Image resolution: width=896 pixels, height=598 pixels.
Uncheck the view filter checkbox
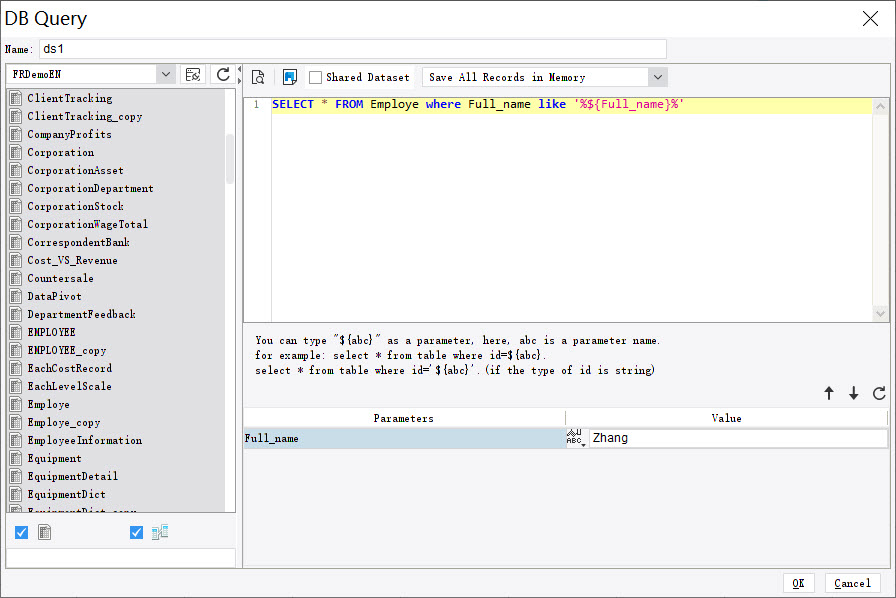pyautogui.click(x=136, y=532)
